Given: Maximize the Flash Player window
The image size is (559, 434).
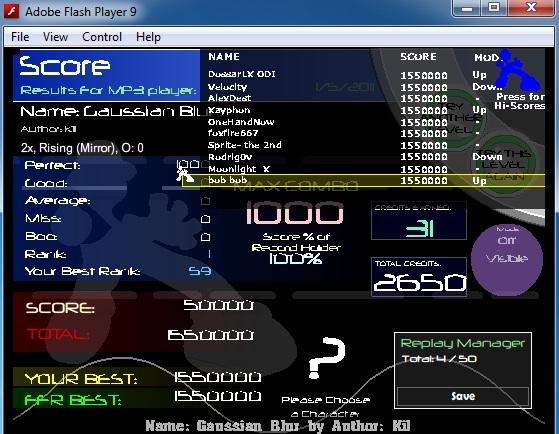Looking at the screenshot, I should (x=494, y=8).
